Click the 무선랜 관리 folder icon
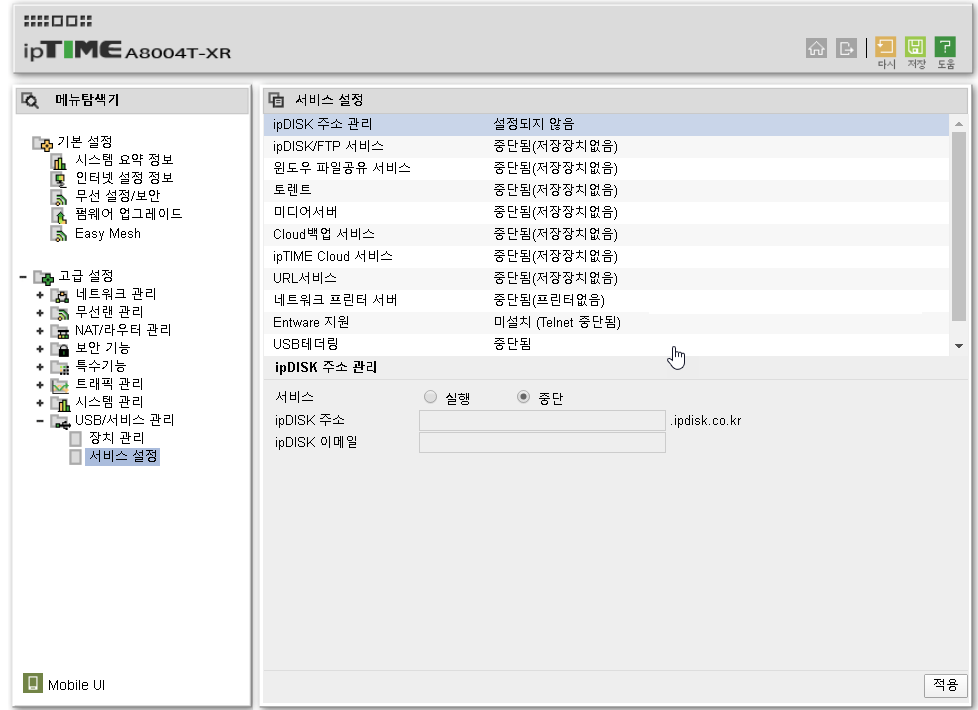 pyautogui.click(x=60, y=313)
